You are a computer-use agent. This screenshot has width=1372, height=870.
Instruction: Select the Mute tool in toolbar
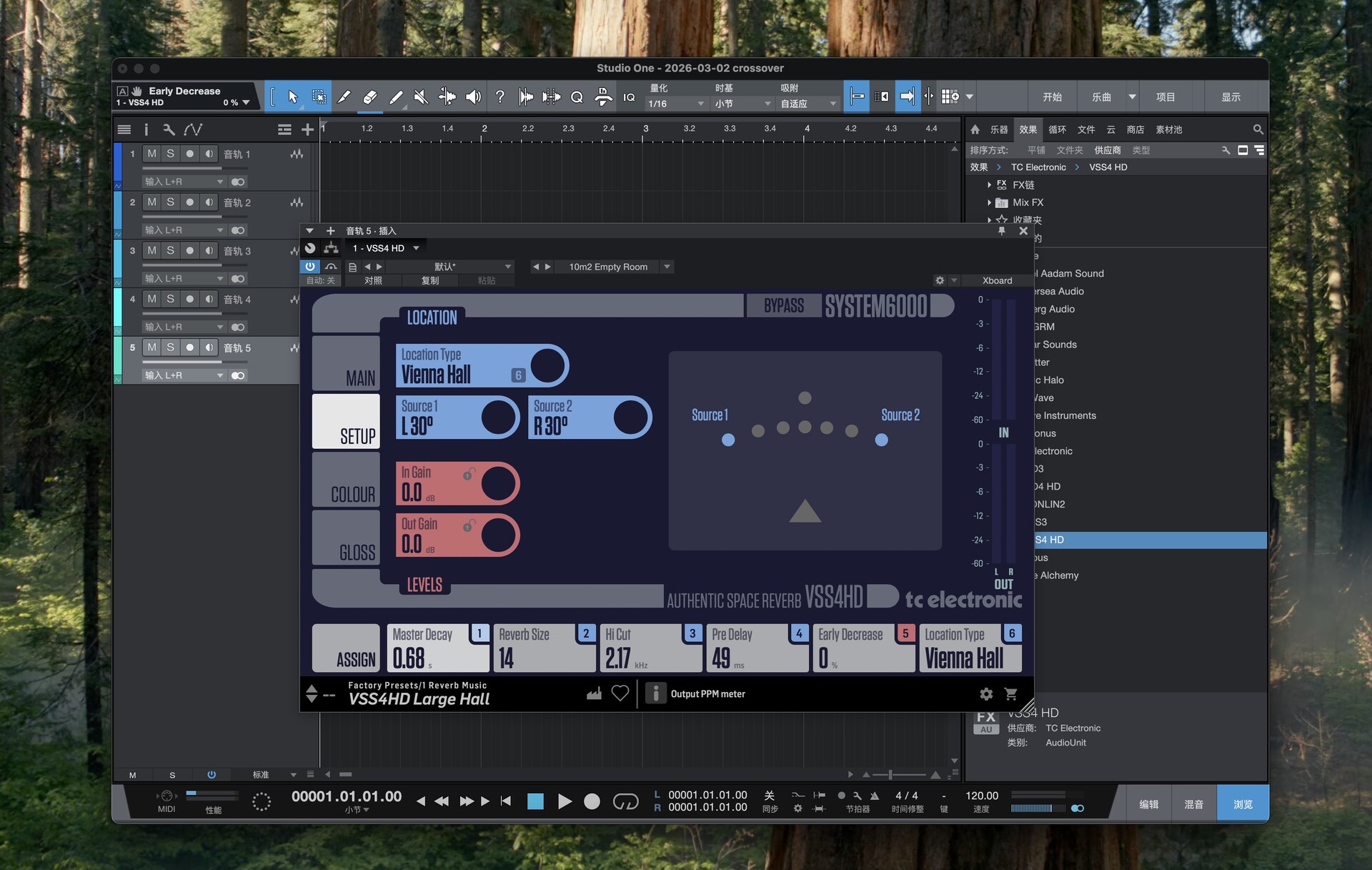click(421, 97)
